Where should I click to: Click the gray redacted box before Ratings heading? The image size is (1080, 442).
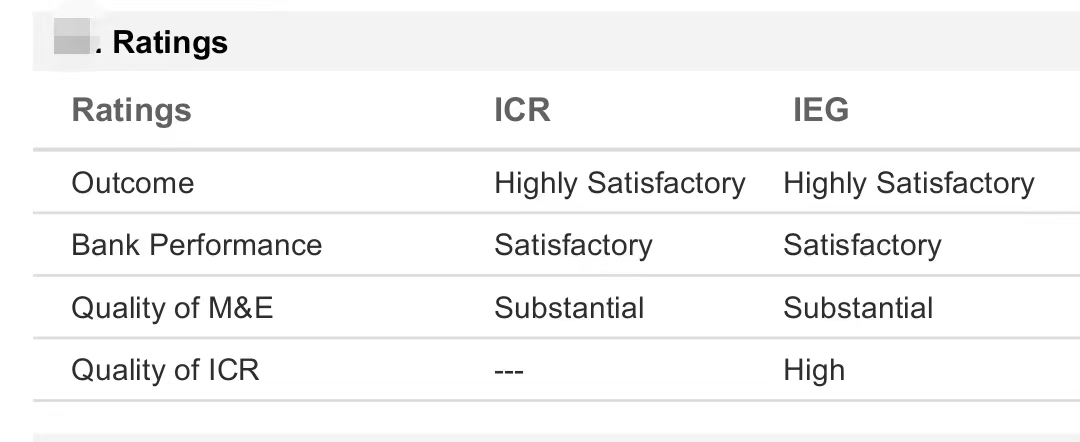tap(72, 42)
